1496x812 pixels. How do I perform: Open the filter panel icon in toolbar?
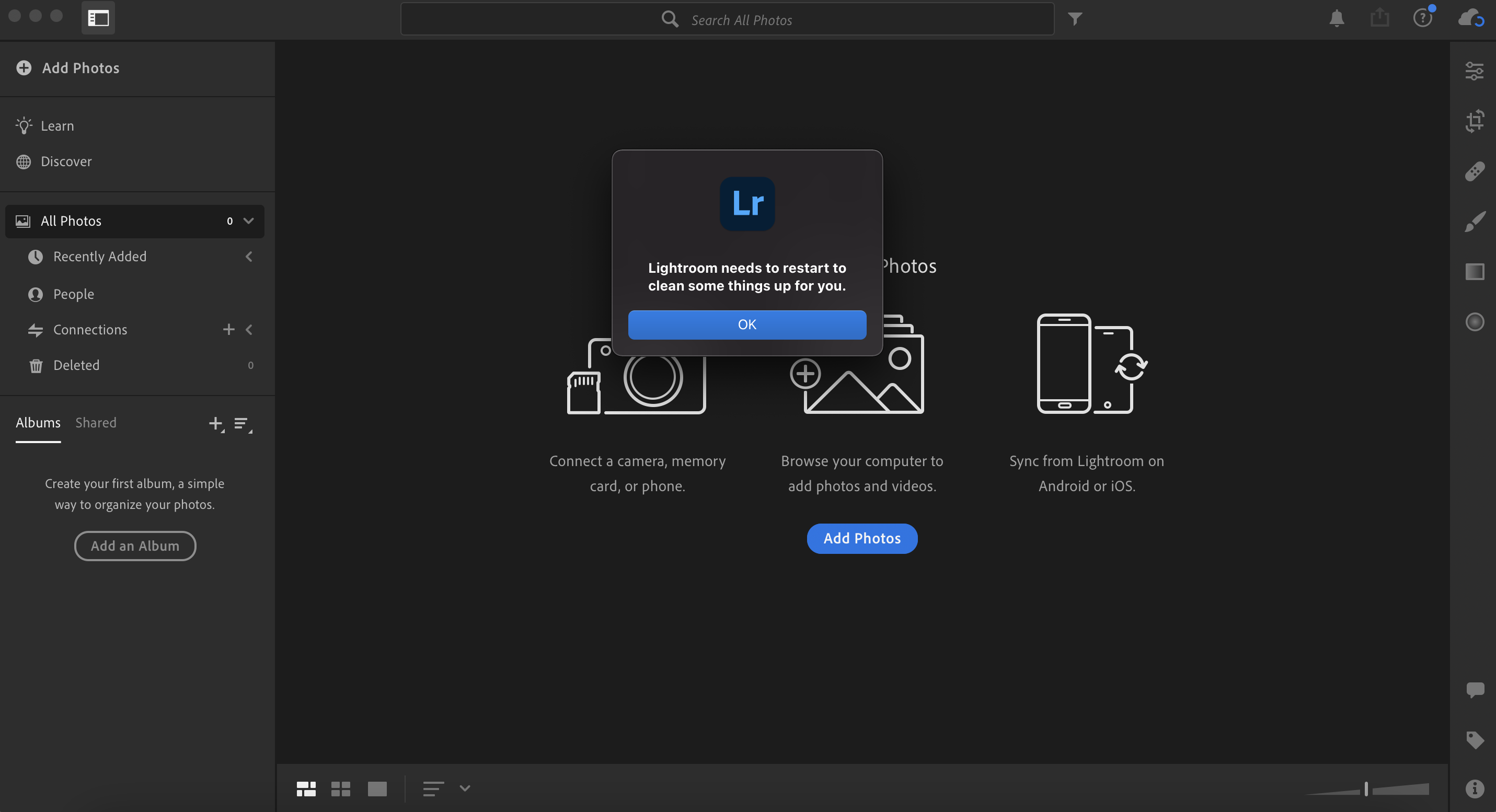[x=1075, y=18]
